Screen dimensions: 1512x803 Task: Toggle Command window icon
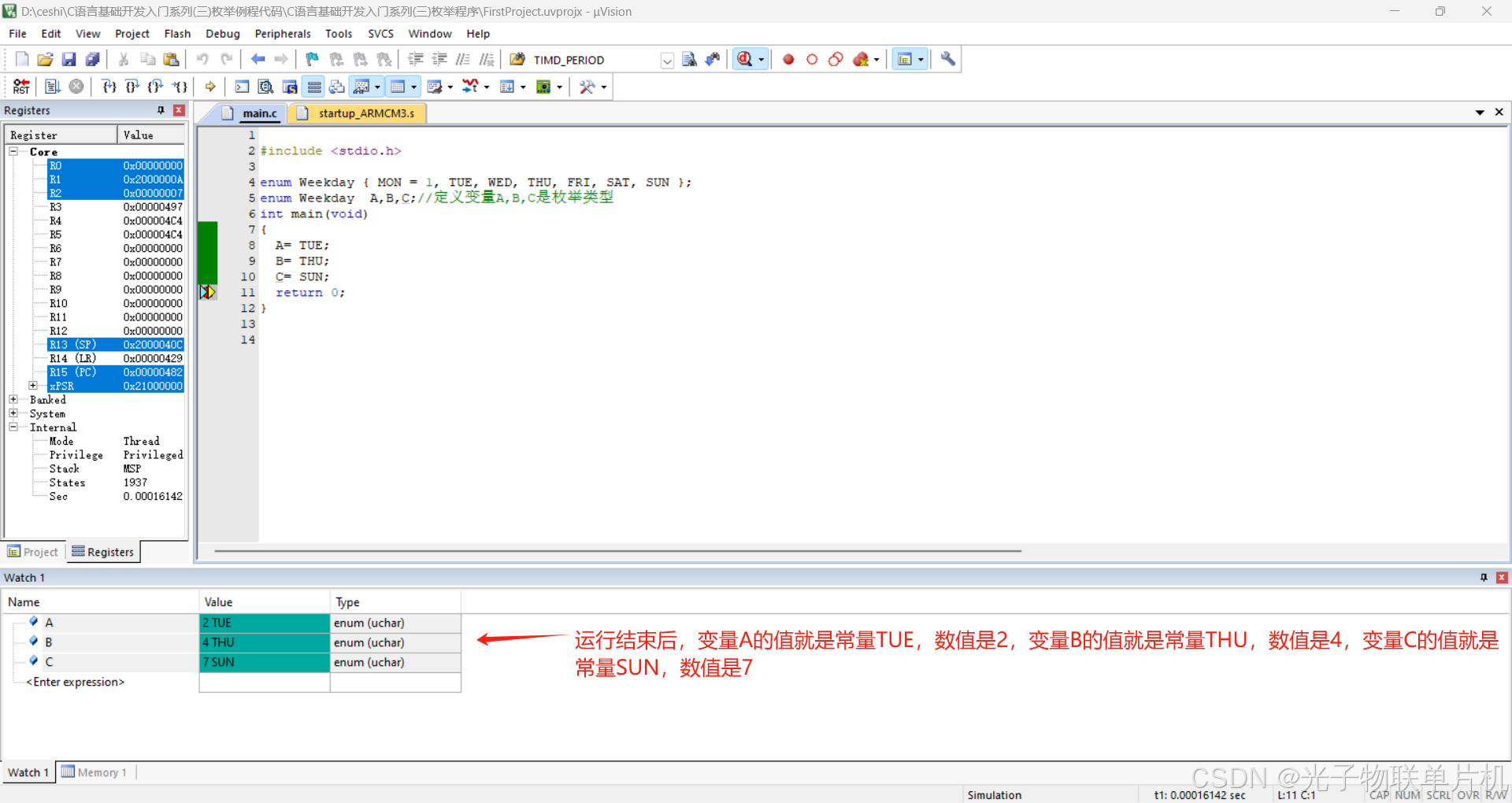coord(242,87)
